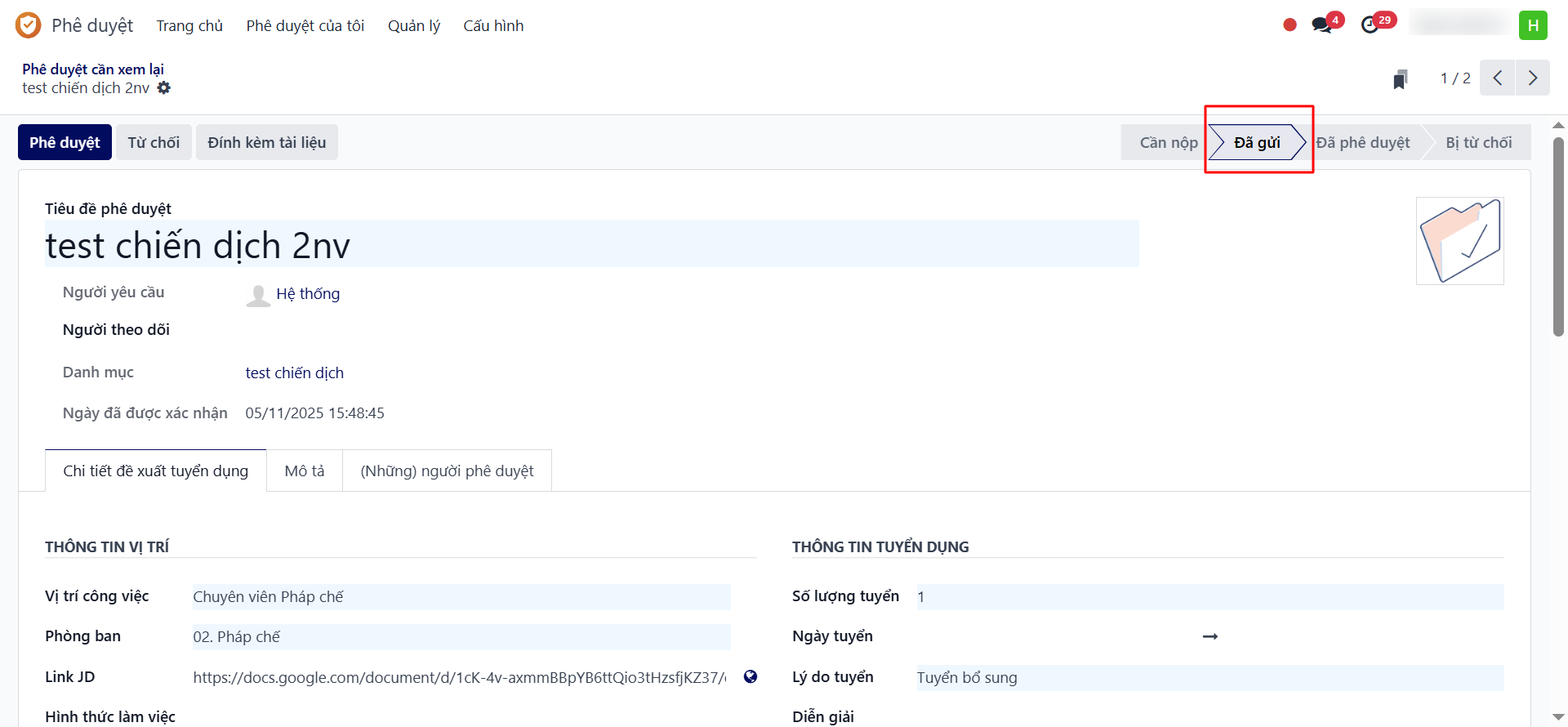Click the bookmark icon near the pager

click(1401, 79)
